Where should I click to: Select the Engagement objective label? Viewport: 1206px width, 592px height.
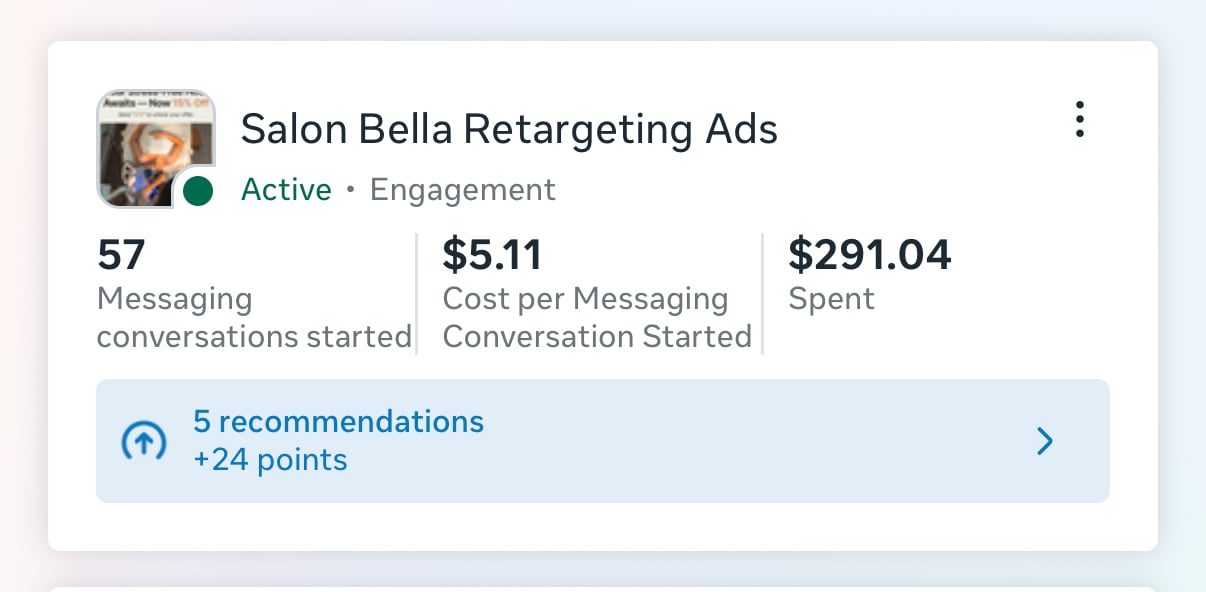(462, 189)
